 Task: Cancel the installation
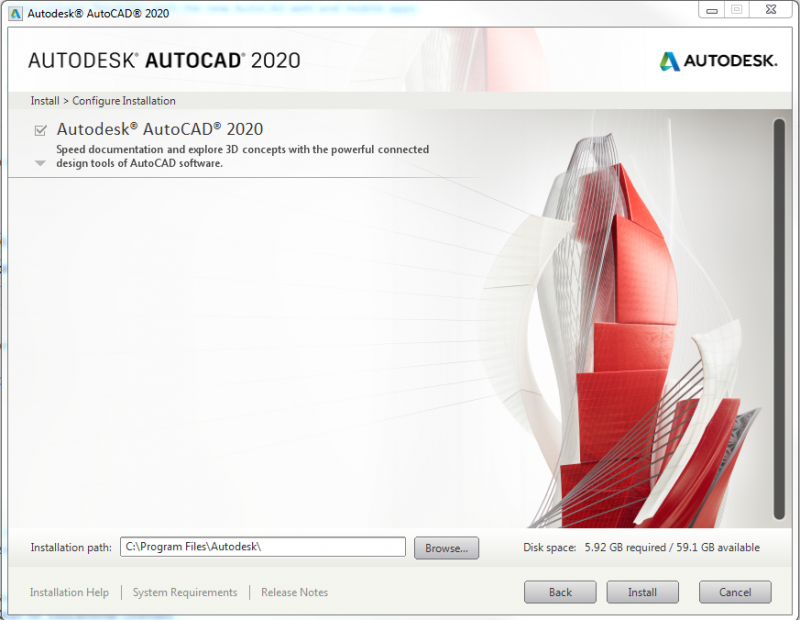click(x=735, y=592)
